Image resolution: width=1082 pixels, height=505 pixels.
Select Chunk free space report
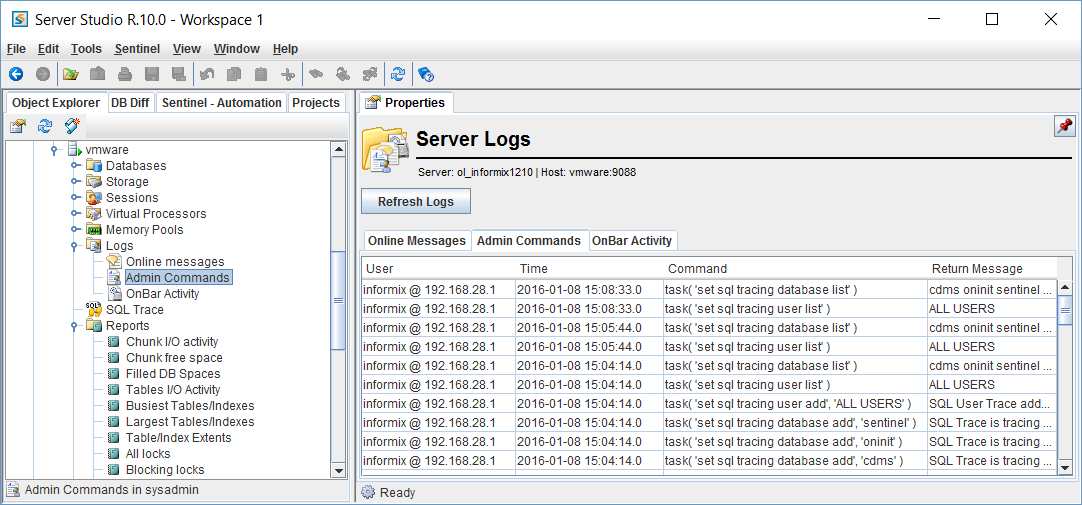173,358
